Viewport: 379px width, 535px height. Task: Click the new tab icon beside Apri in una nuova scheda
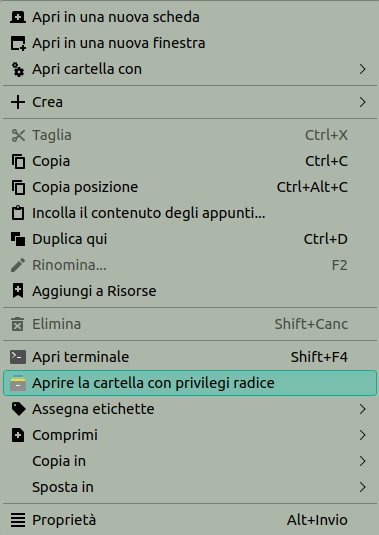click(18, 17)
